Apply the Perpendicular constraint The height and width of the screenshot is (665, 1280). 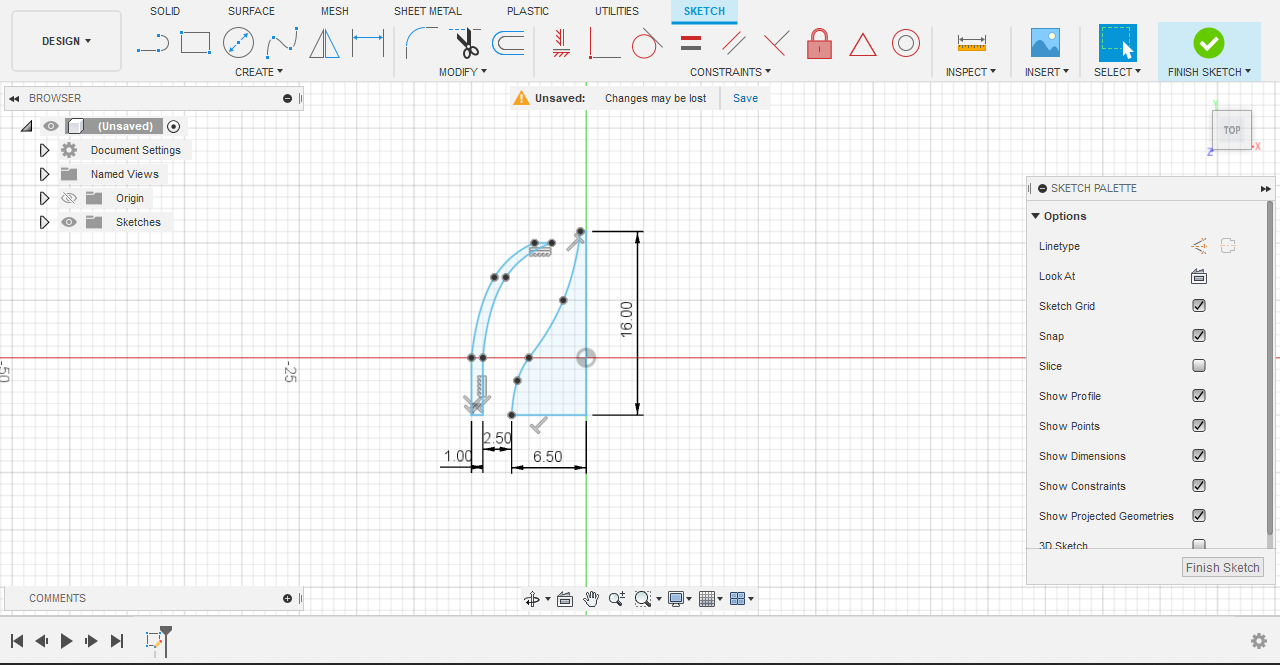click(x=776, y=43)
